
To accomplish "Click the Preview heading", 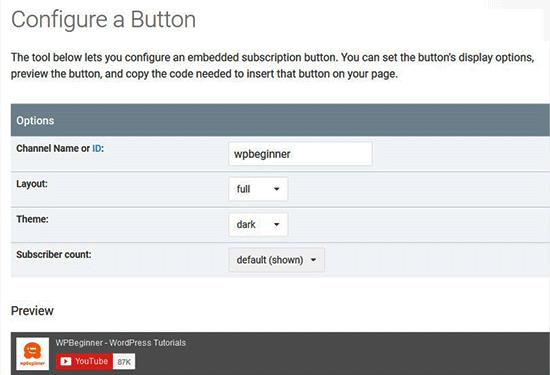I will tap(32, 311).
